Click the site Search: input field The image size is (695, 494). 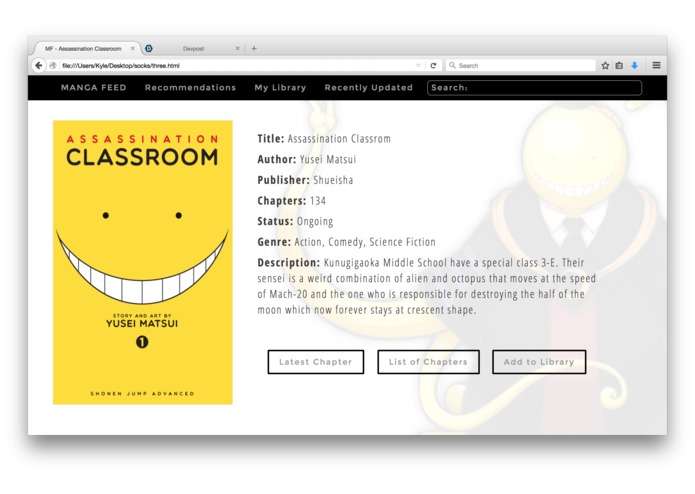tap(534, 88)
